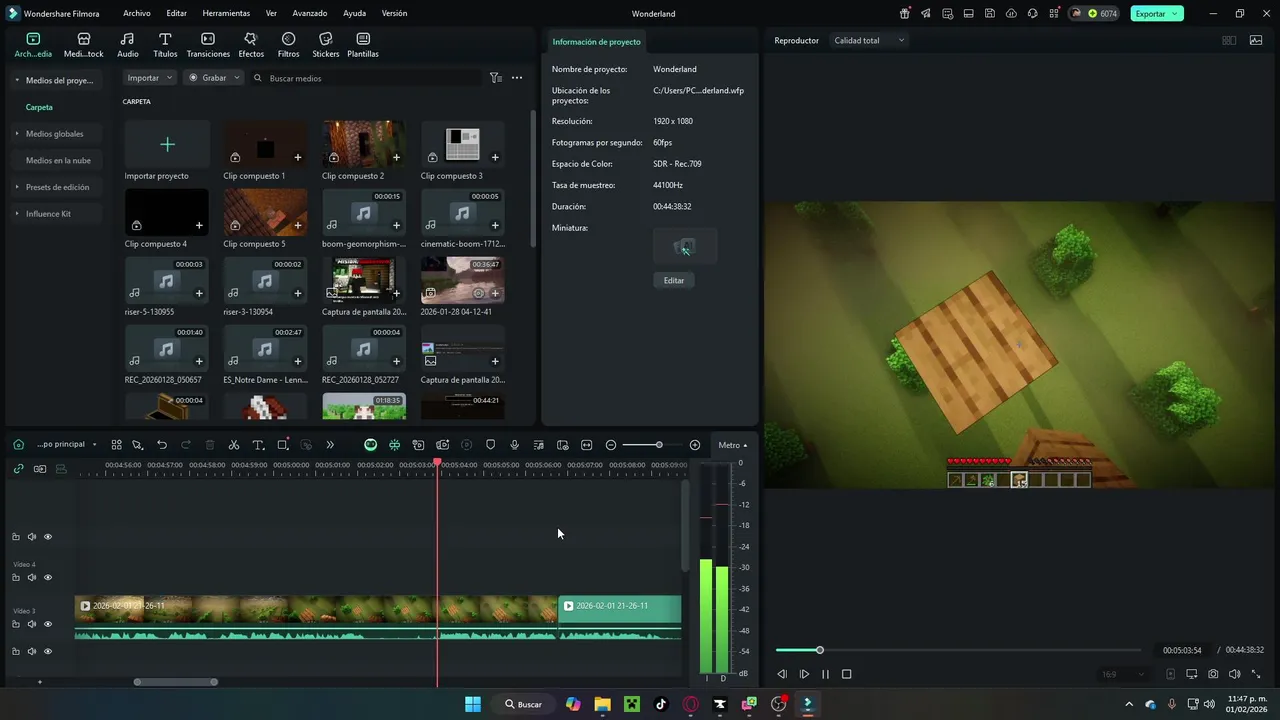1280x720 pixels.
Task: Show more timeline tools (double chevron)
Action: click(x=330, y=445)
